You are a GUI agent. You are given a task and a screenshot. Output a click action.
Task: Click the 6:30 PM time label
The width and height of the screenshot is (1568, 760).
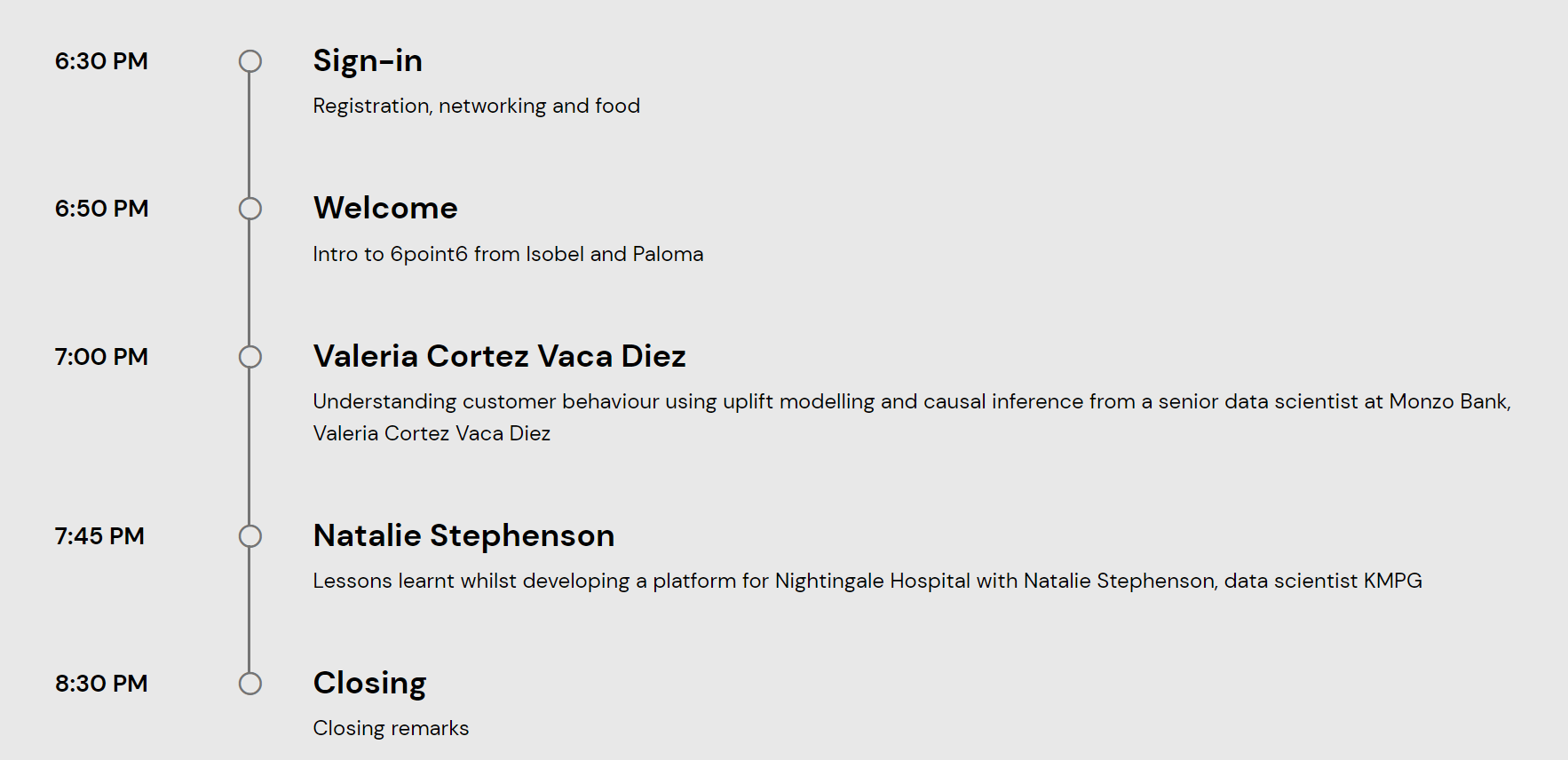tap(101, 61)
